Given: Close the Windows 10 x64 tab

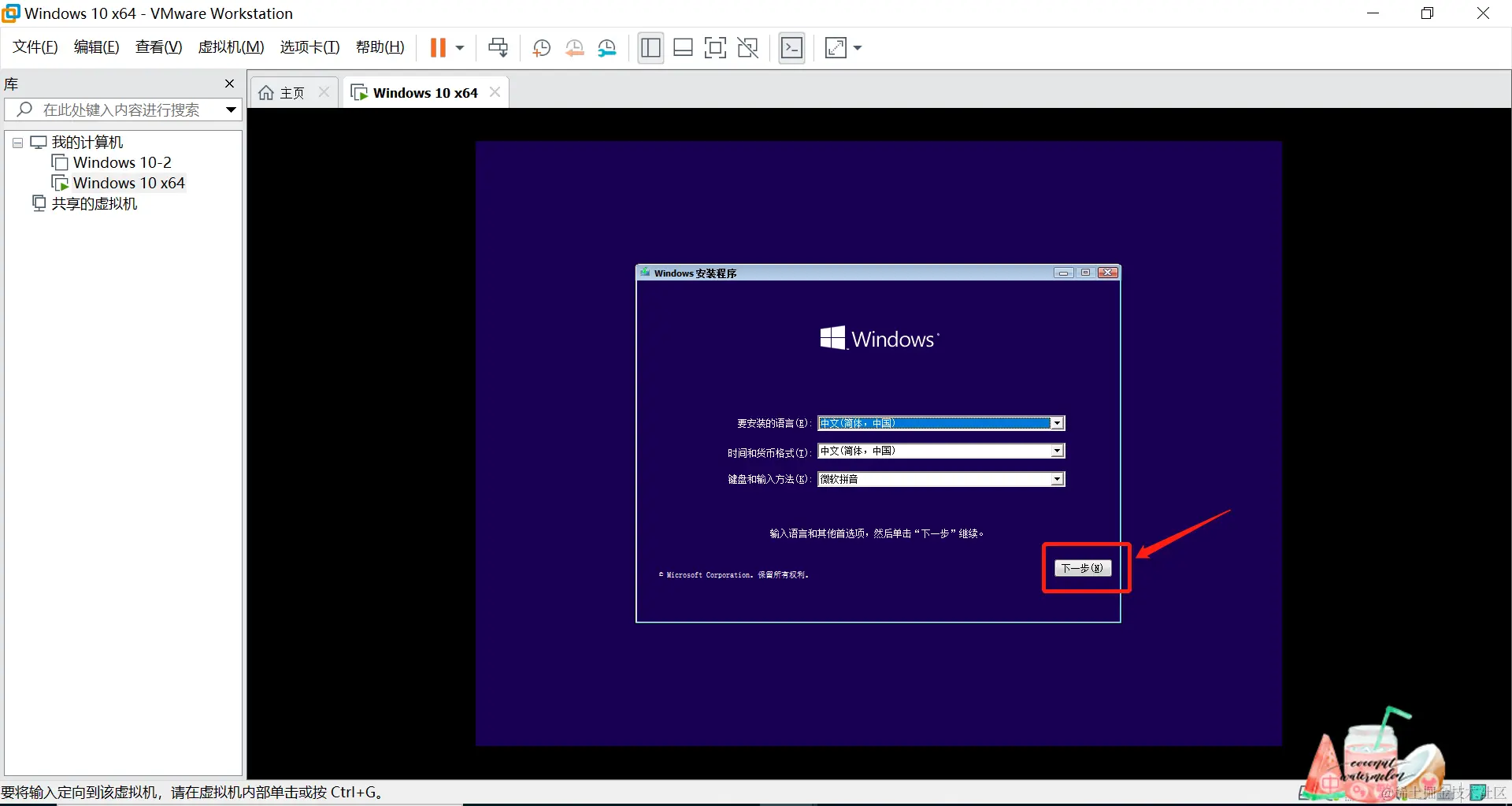Looking at the screenshot, I should click(x=495, y=92).
